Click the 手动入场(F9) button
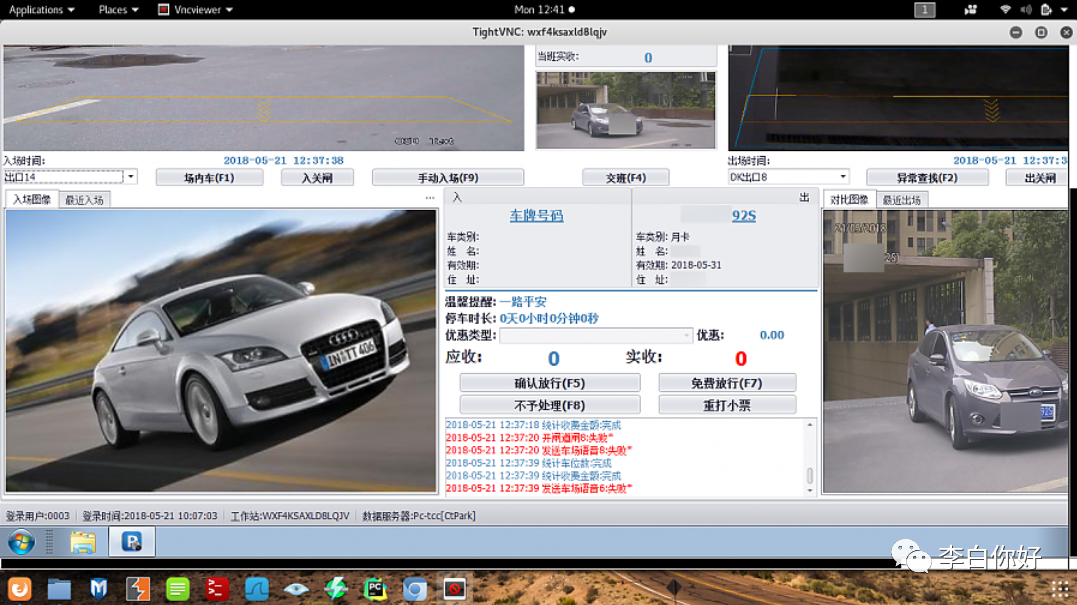 coord(448,178)
